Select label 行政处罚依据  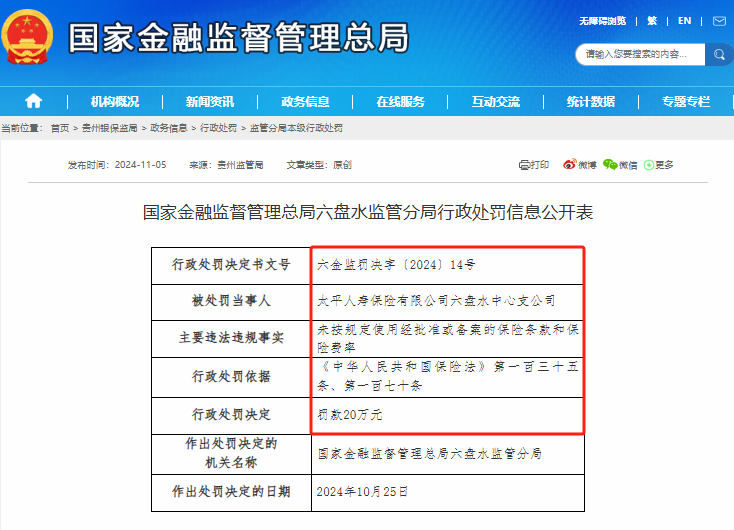231,376
